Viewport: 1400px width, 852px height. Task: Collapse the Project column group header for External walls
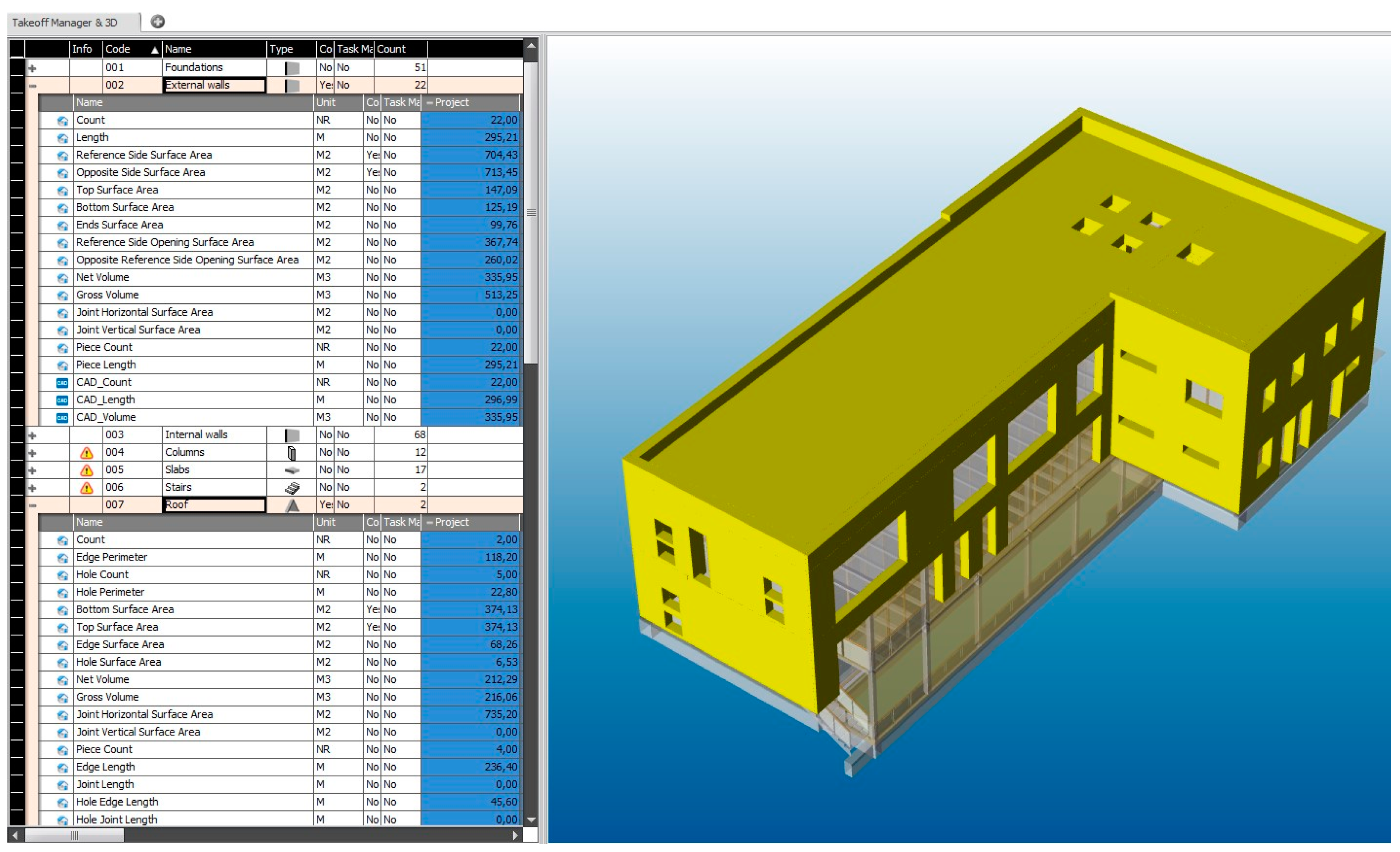click(429, 103)
